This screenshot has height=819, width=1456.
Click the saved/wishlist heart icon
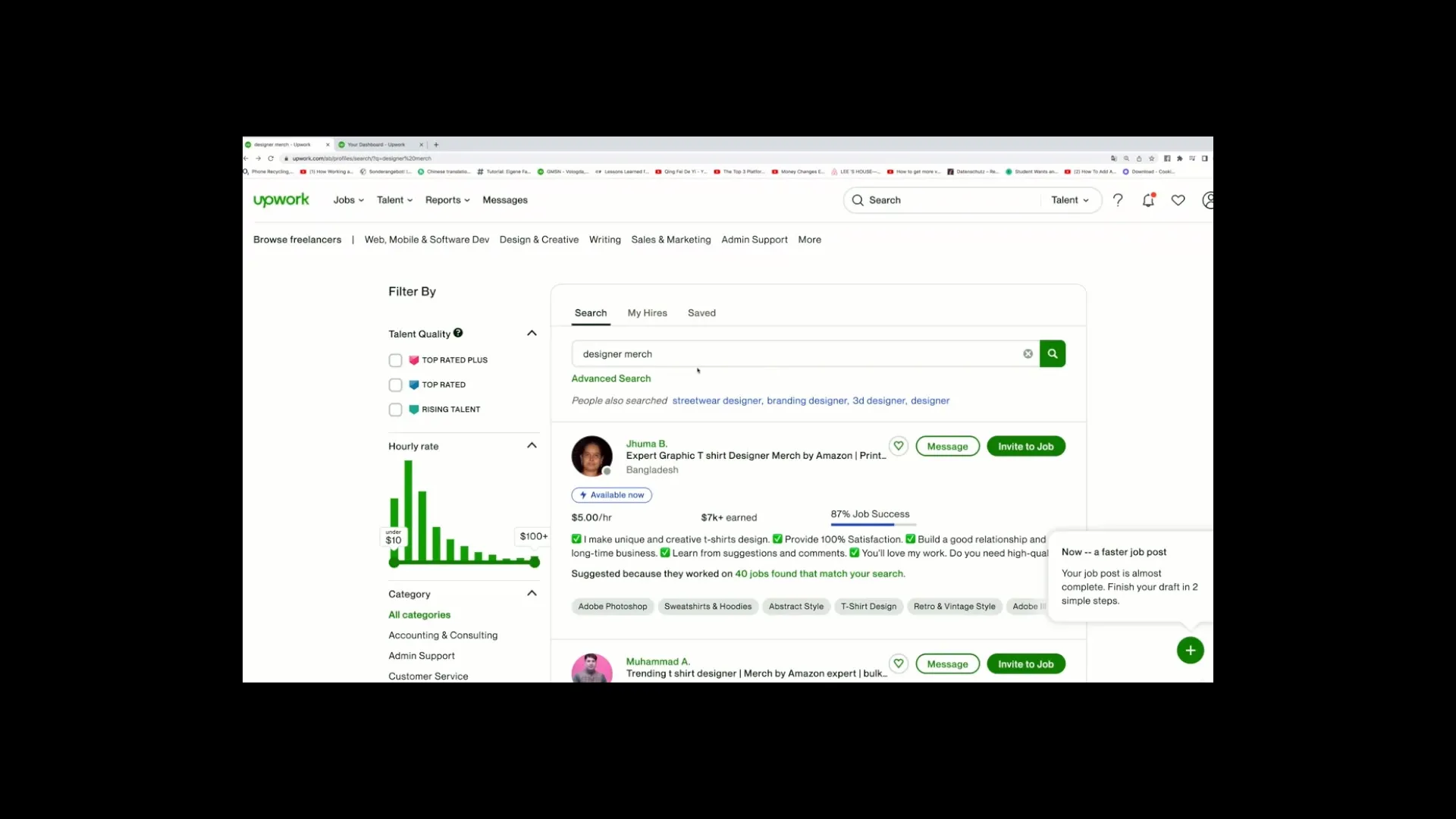(x=1177, y=200)
